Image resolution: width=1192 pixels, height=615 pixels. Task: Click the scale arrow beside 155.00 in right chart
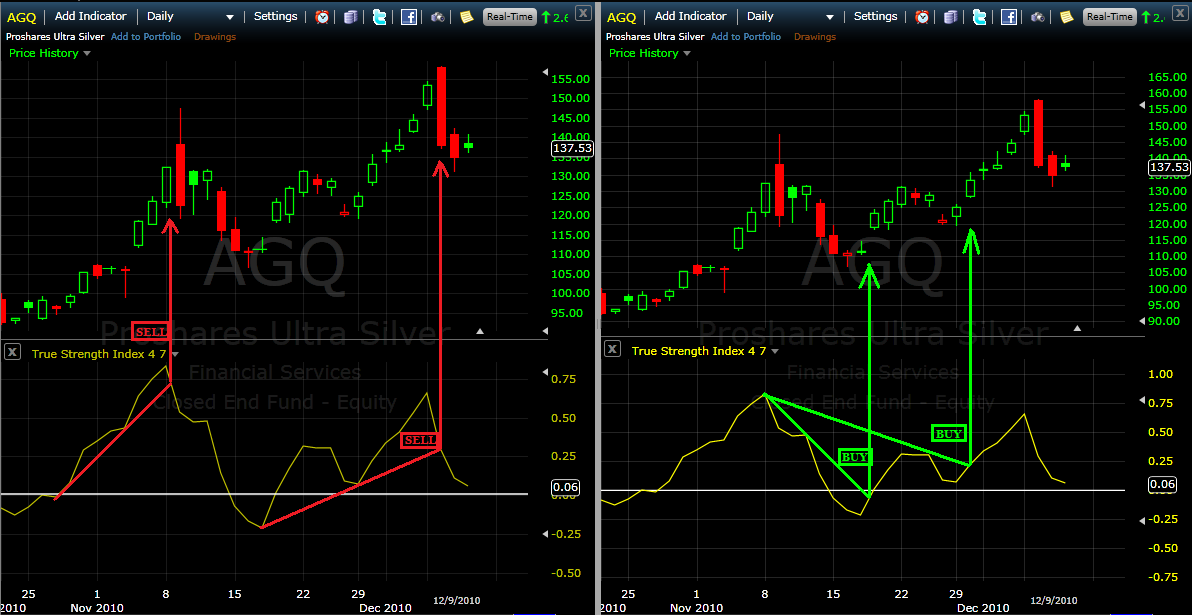pos(1140,106)
